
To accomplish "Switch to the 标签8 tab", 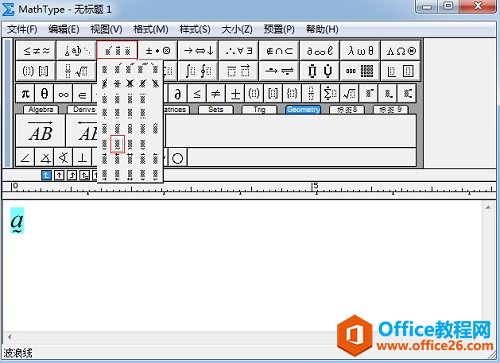I will point(347,109).
